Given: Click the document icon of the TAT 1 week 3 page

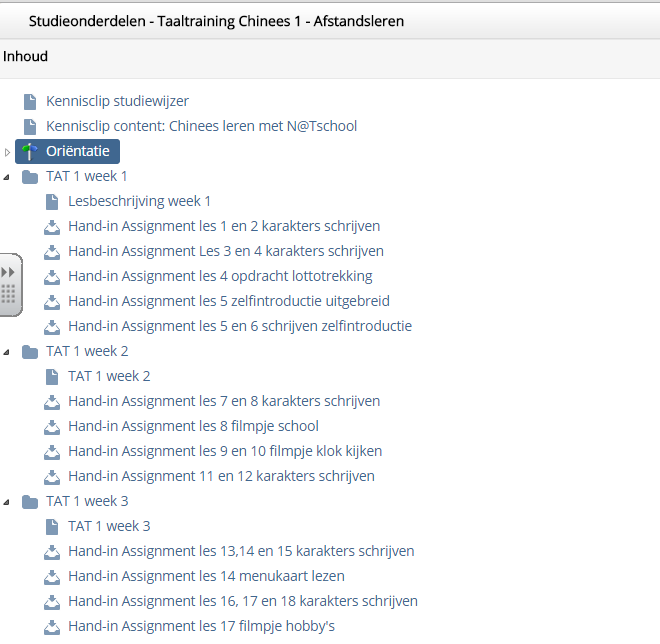Looking at the screenshot, I should pyautogui.click(x=52, y=527).
